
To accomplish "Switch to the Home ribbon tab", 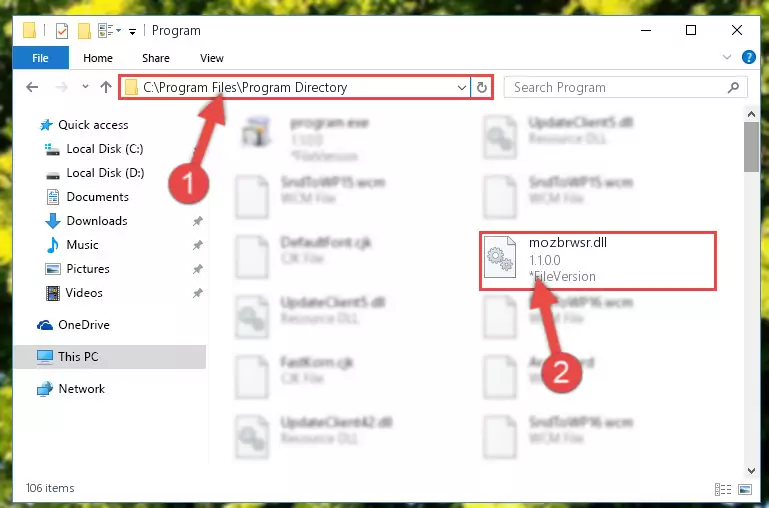I will [98, 58].
